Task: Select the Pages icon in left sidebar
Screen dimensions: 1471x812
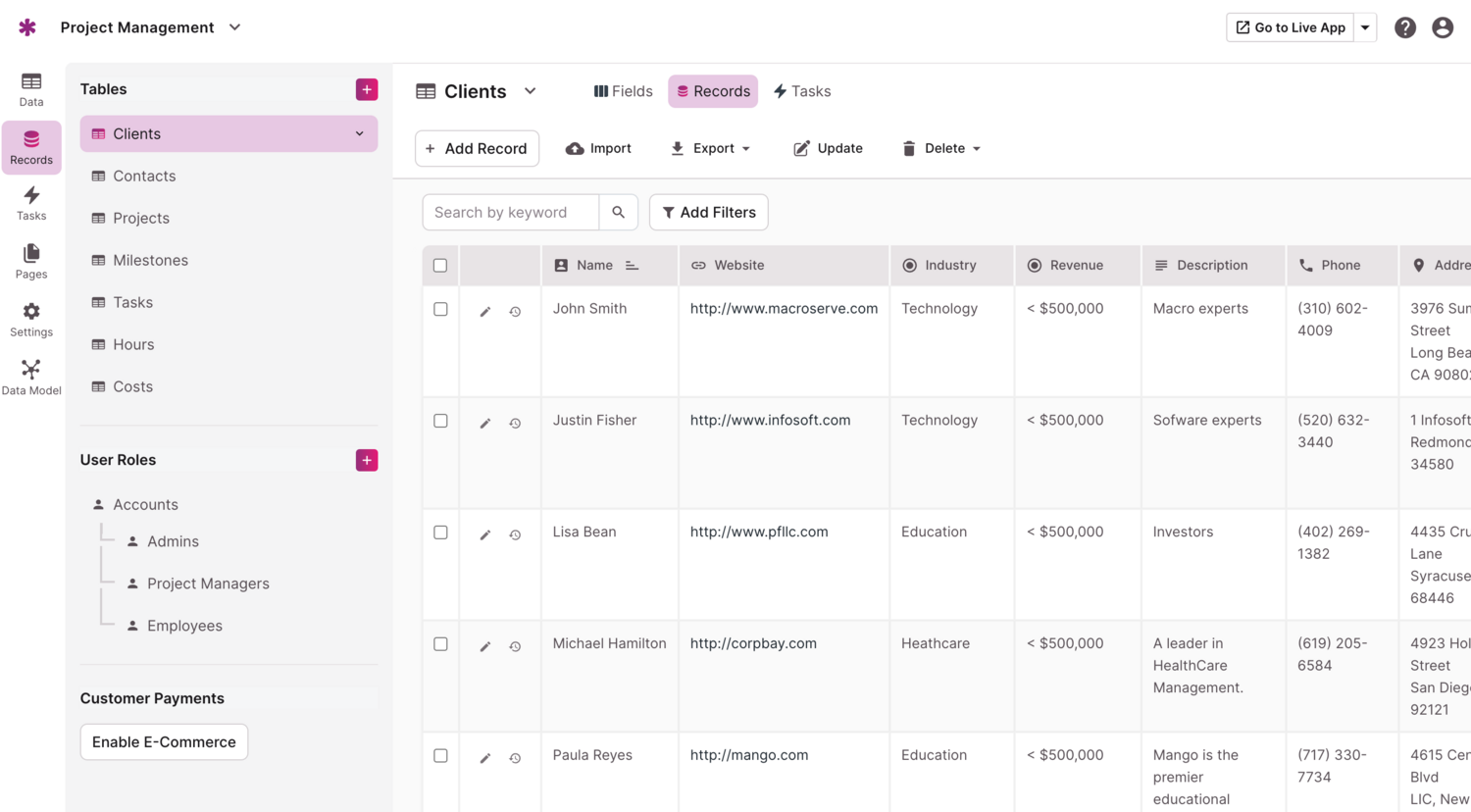Action: [x=30, y=261]
